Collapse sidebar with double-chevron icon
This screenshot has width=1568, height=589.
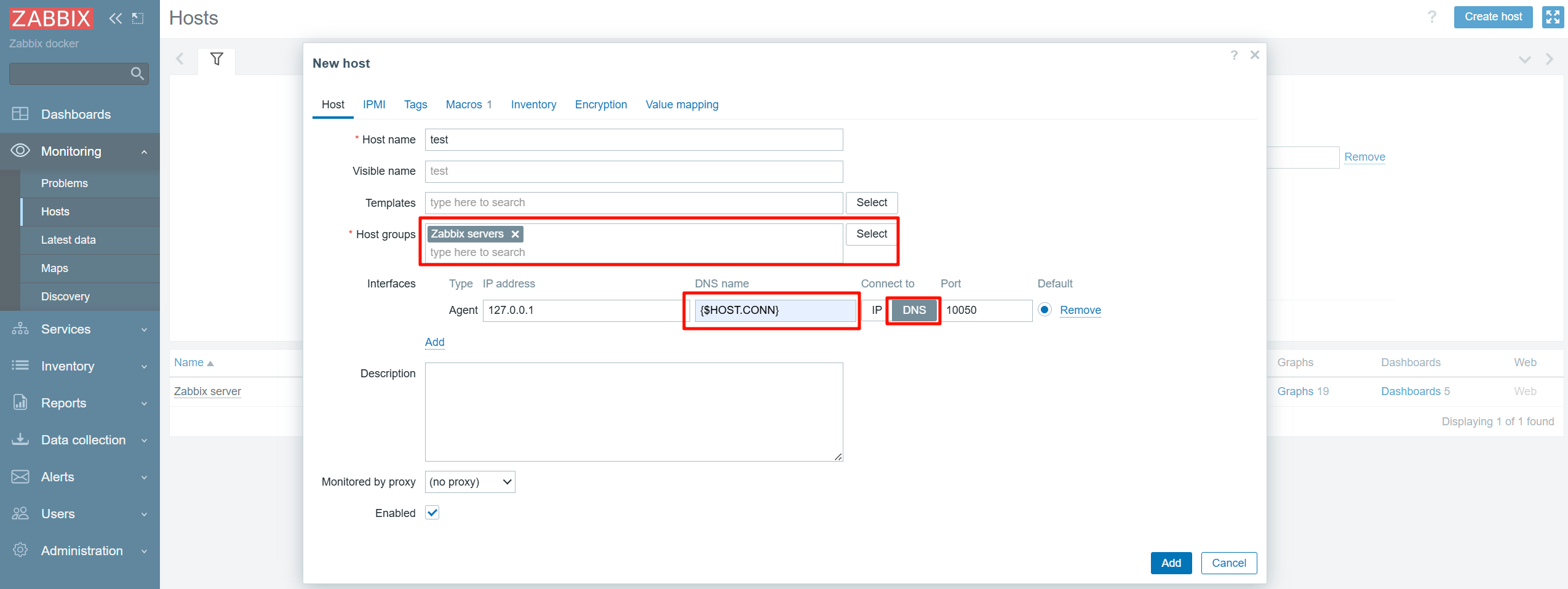pos(115,18)
